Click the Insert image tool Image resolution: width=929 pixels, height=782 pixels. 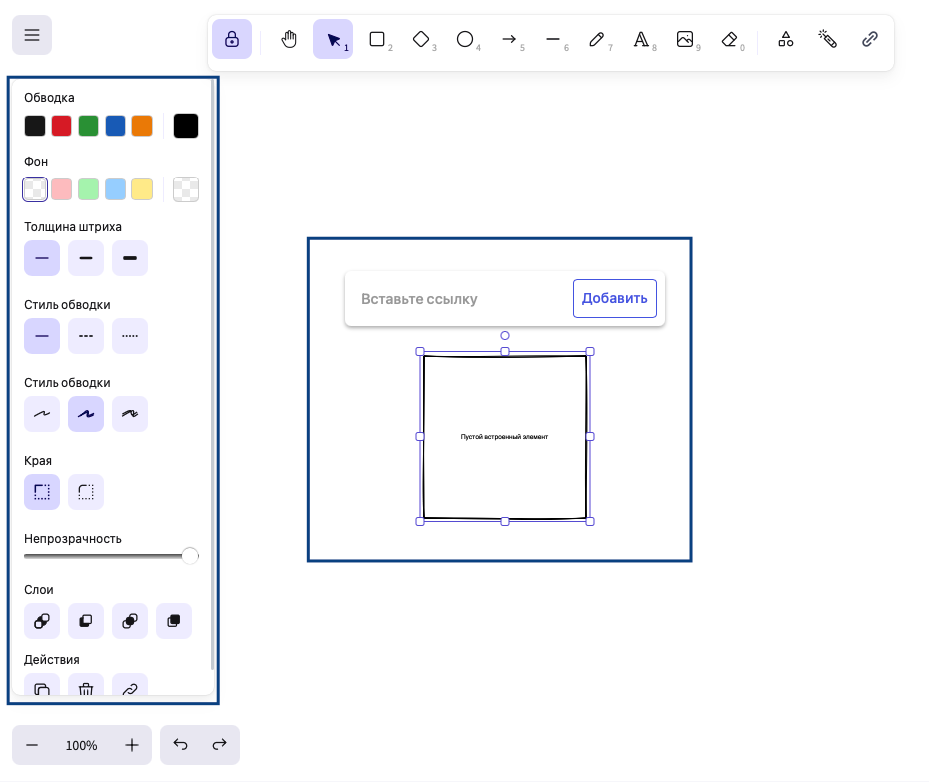point(685,39)
